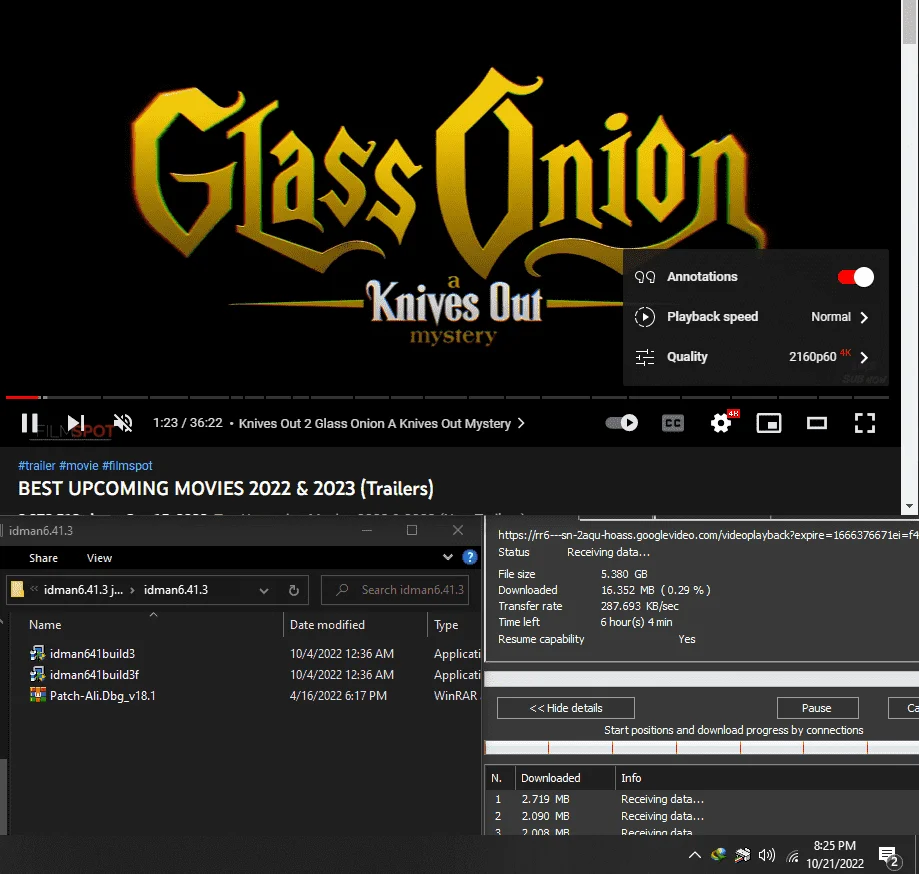Screen dimensions: 919x874
Task: Open the Share tab in Explorer
Action: [43, 558]
